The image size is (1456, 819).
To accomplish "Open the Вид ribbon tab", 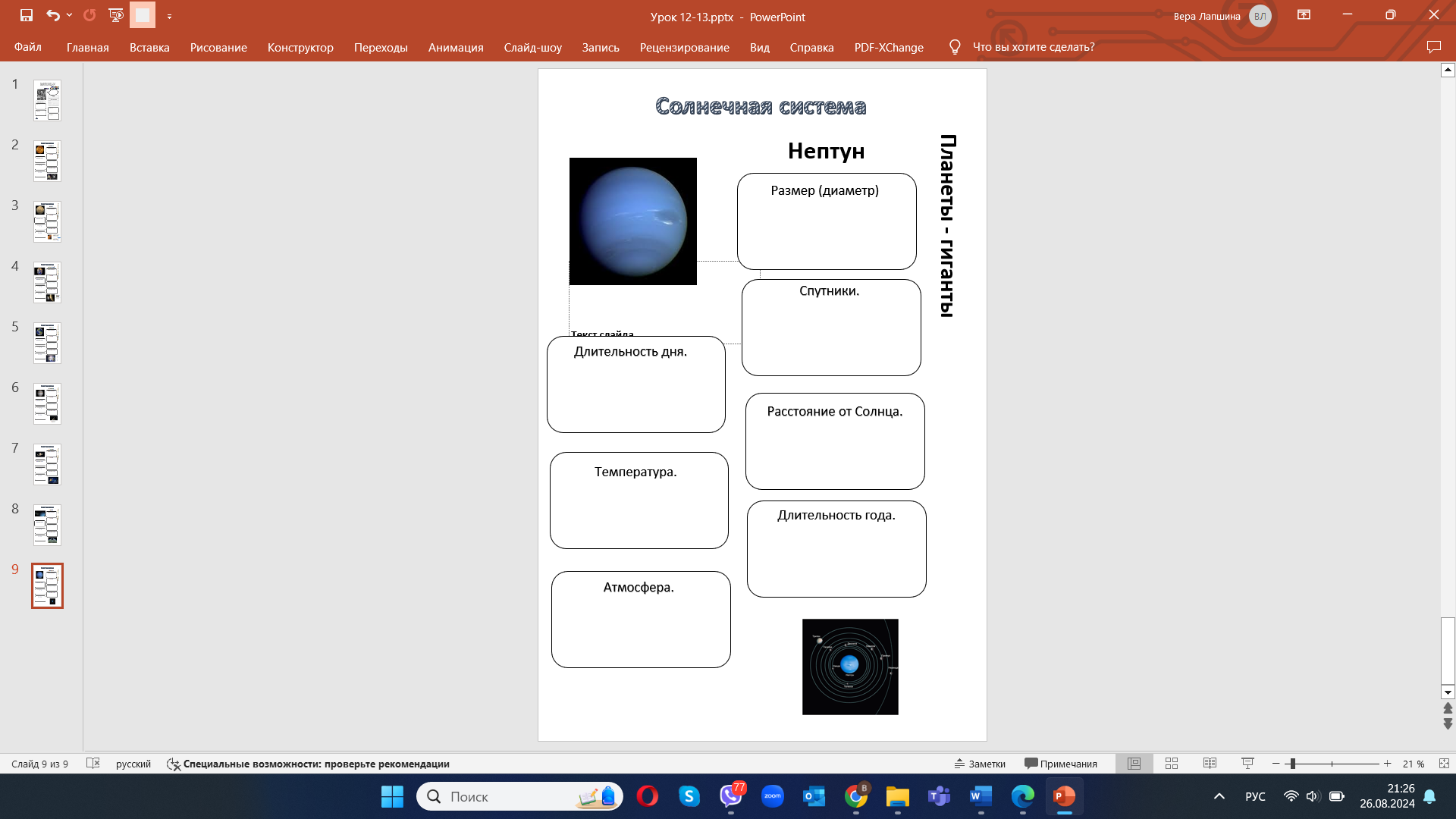I will (760, 47).
